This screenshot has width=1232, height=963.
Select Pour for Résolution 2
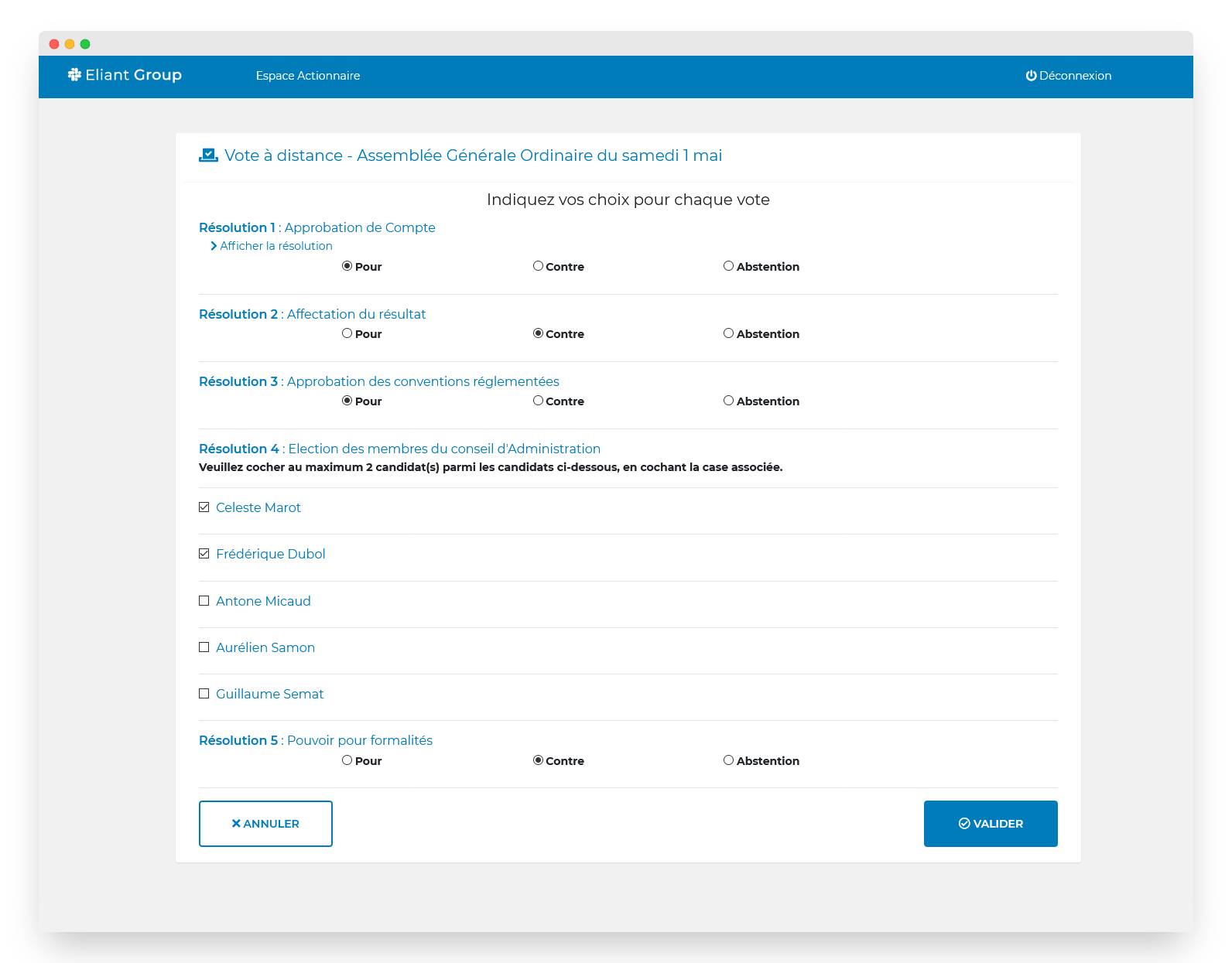347,333
